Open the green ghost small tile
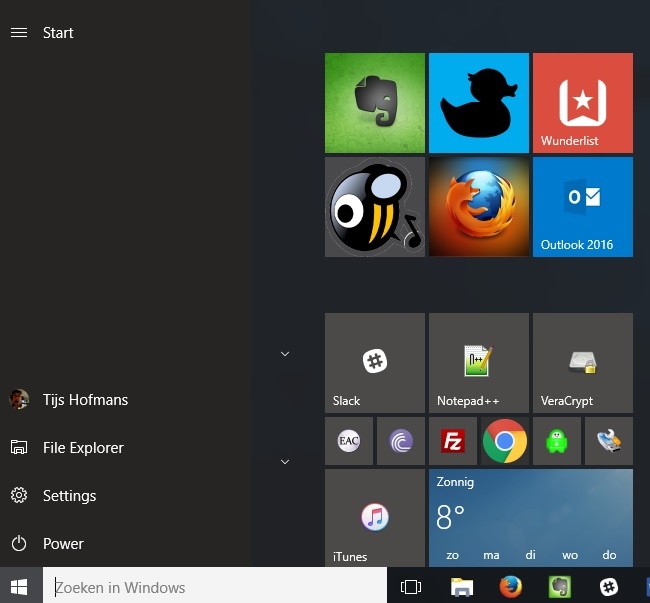Screen dimensions: 650x603 557,441
